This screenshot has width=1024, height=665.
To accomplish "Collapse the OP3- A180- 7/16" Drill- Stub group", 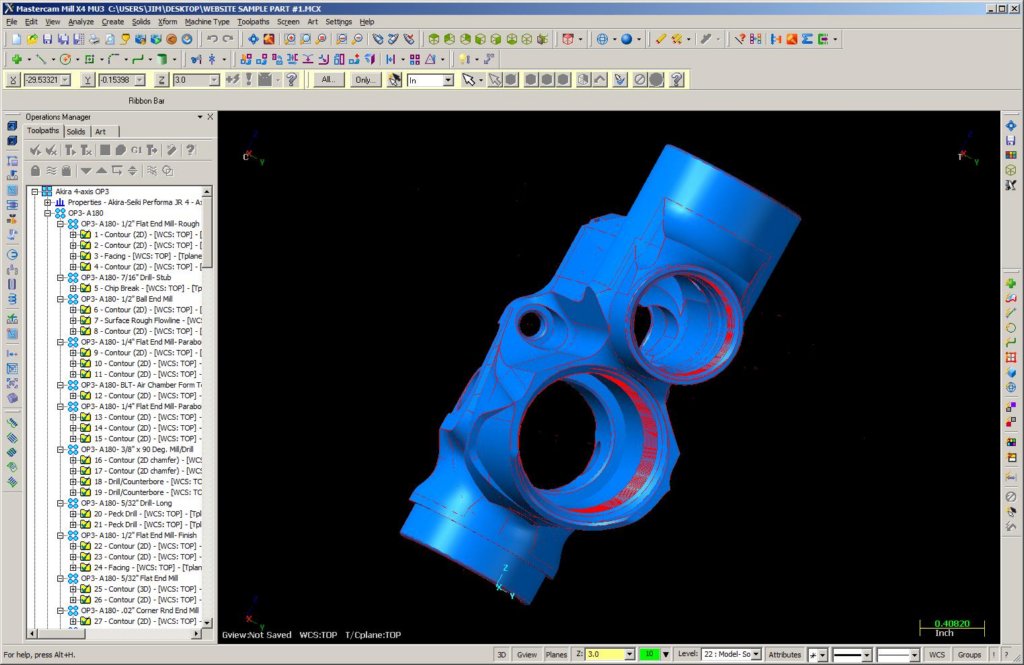I will 60,278.
